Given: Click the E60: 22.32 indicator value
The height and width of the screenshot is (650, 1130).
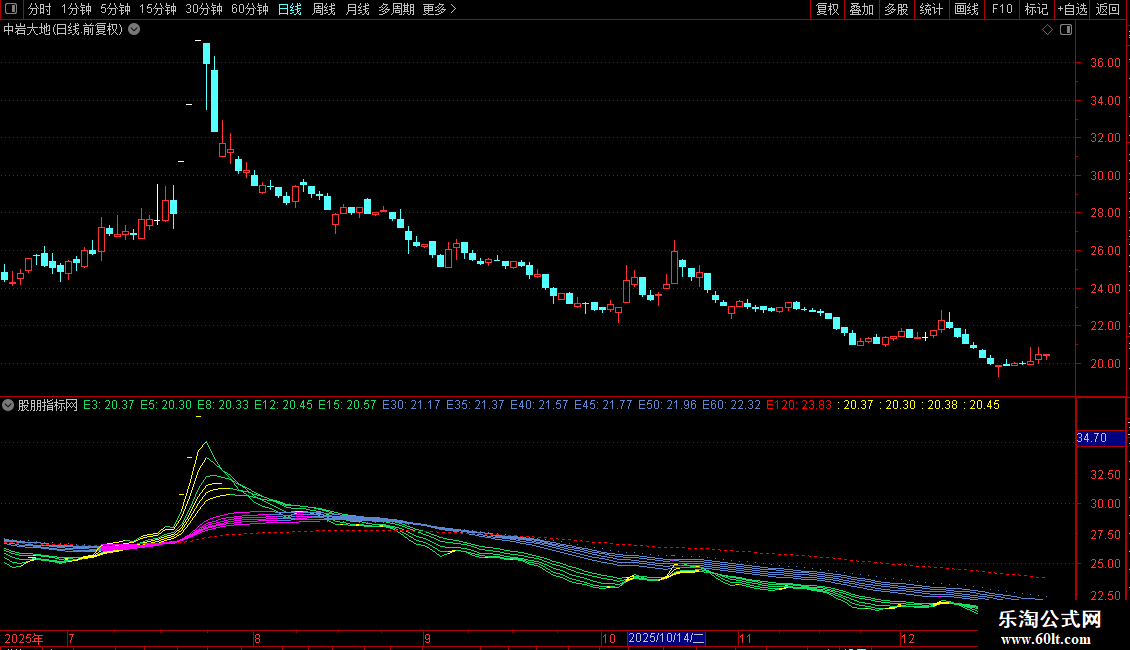Looking at the screenshot, I should coord(731,405).
